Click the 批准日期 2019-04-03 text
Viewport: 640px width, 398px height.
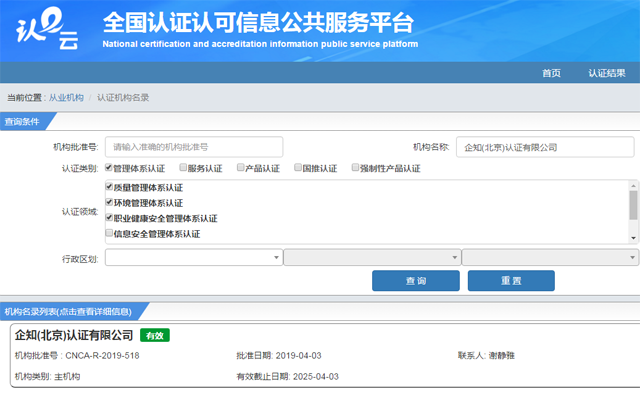click(279, 356)
